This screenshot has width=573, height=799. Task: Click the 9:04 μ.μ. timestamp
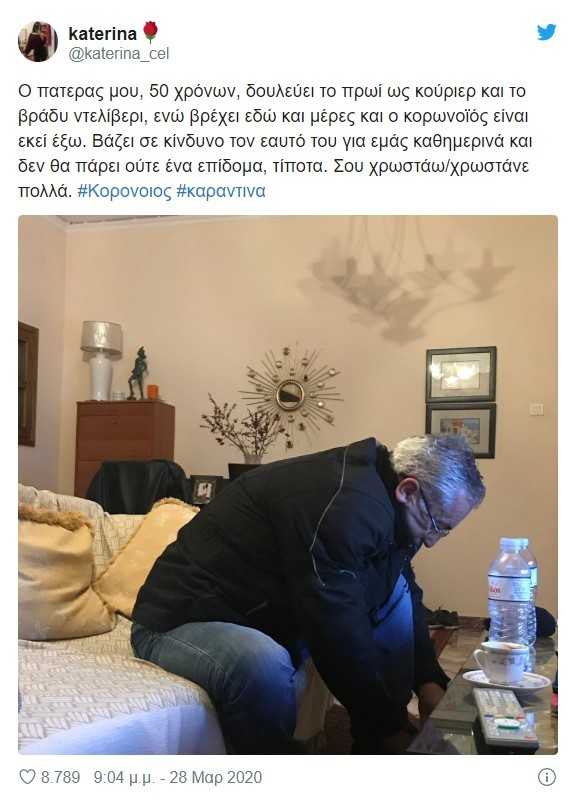[x=123, y=777]
